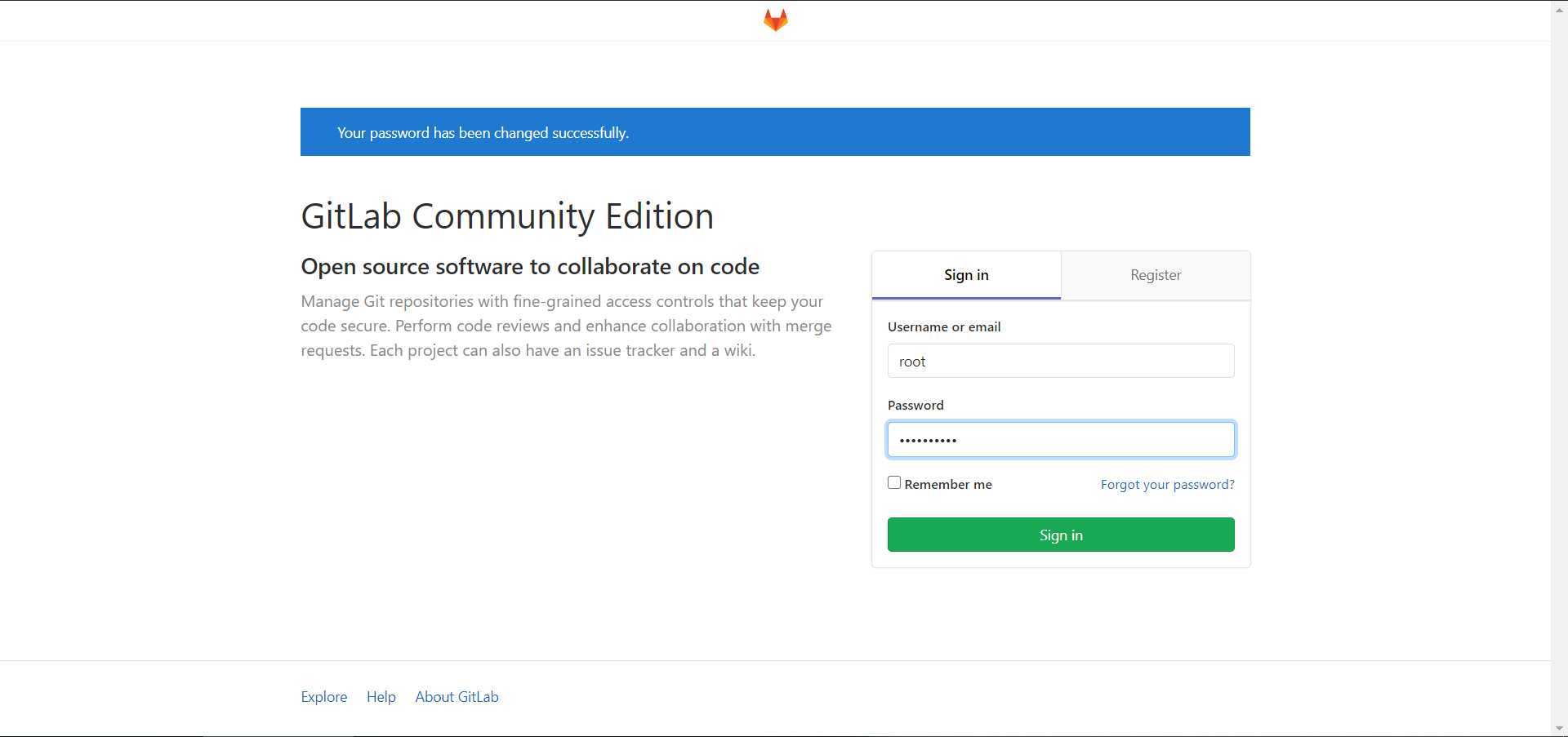This screenshot has width=1568, height=737.
Task: Open the Help footer link
Action: pos(381,697)
